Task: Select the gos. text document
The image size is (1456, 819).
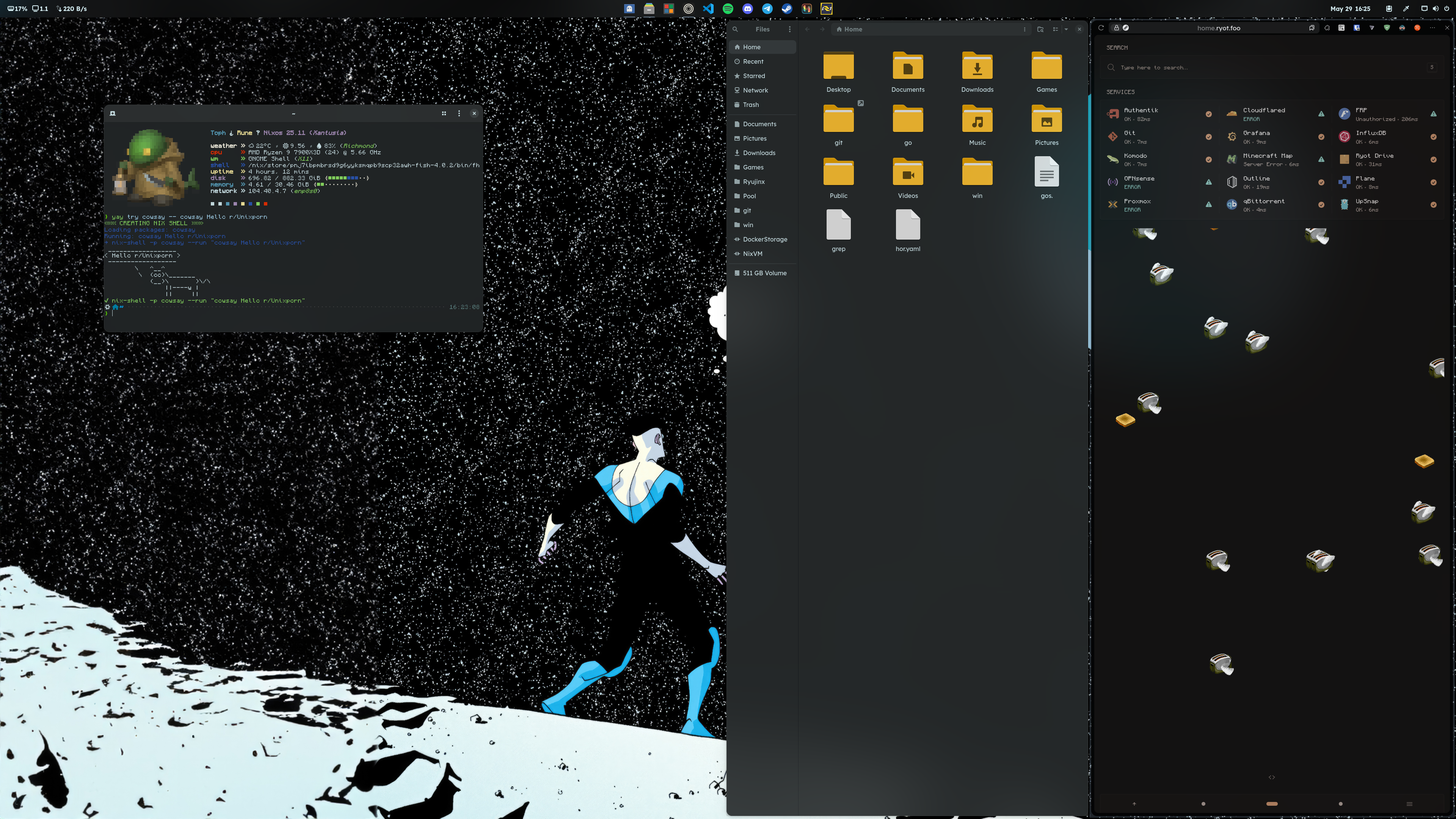Action: click(1047, 172)
